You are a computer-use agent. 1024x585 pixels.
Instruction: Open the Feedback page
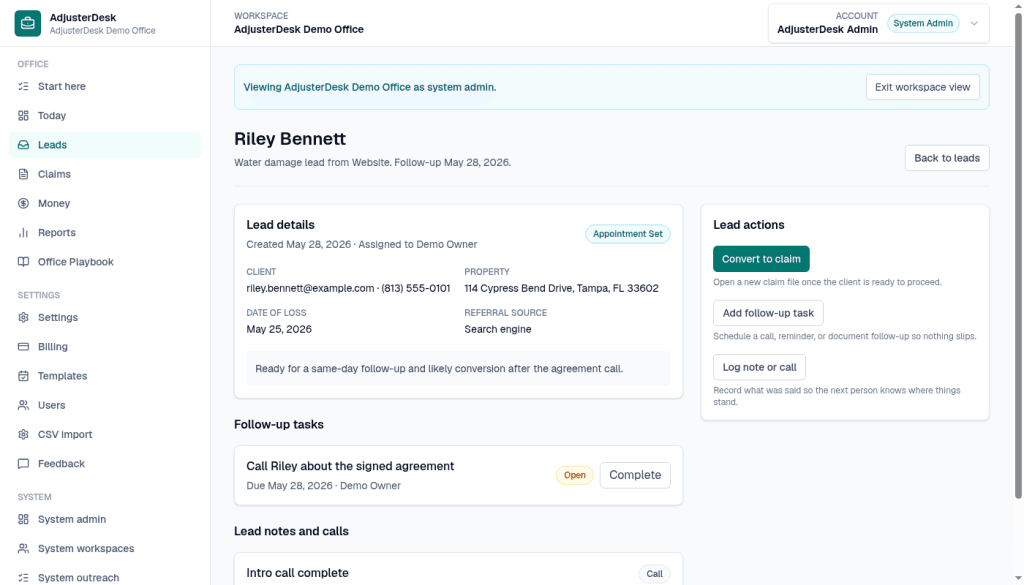[105, 464]
